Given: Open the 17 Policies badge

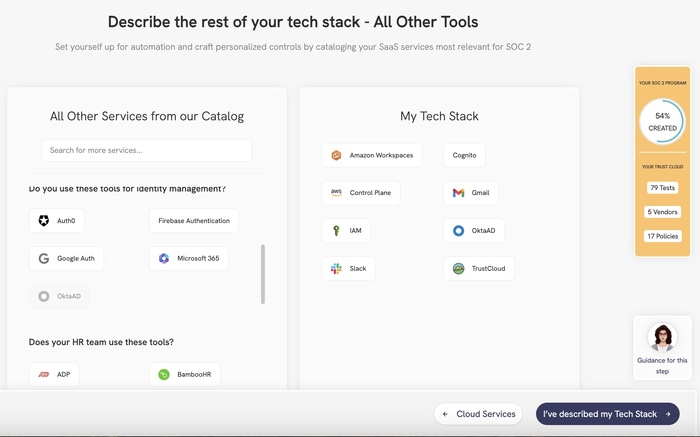Looking at the screenshot, I should coord(662,236).
